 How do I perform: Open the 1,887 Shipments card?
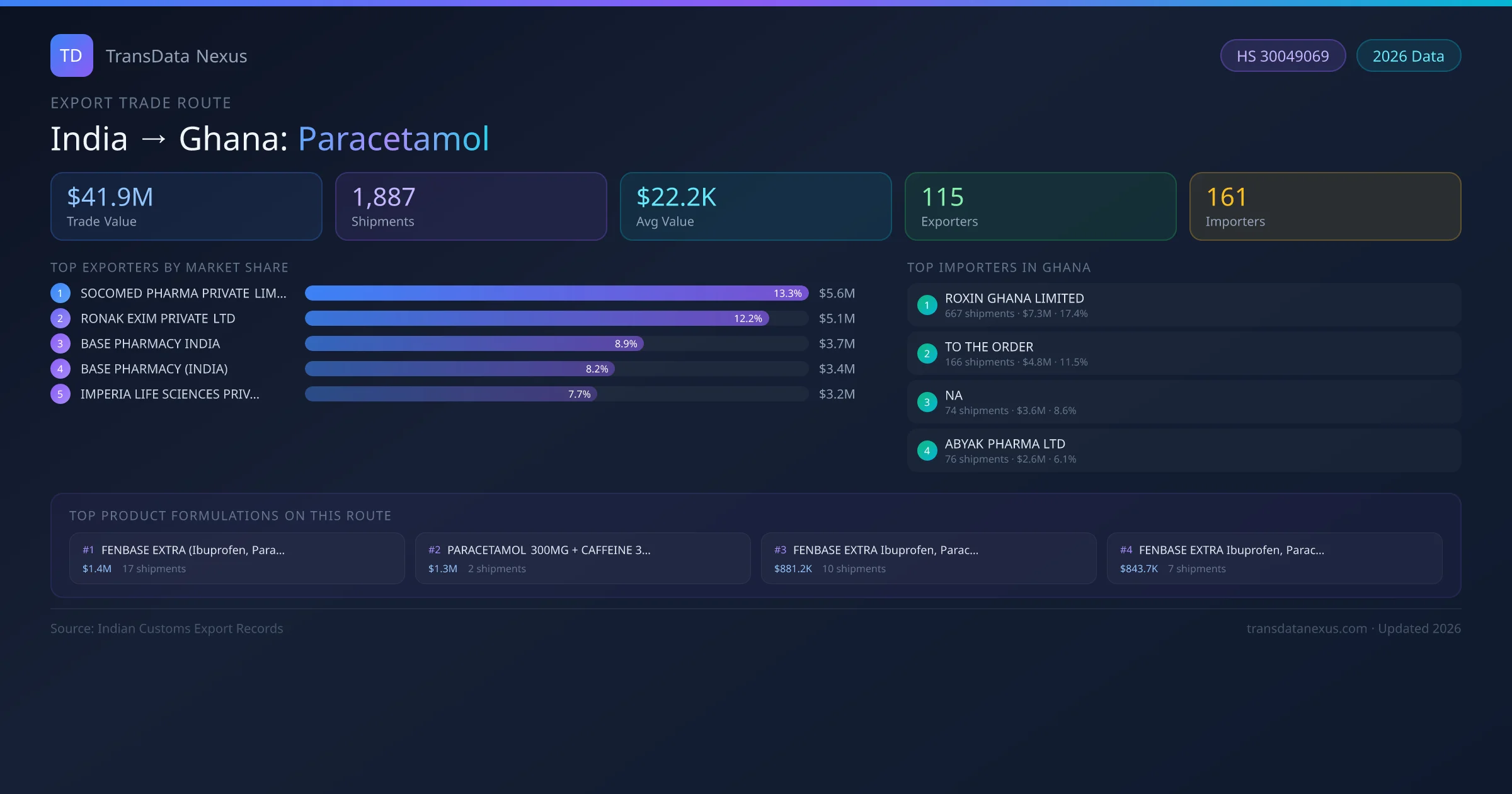pyautogui.click(x=471, y=207)
